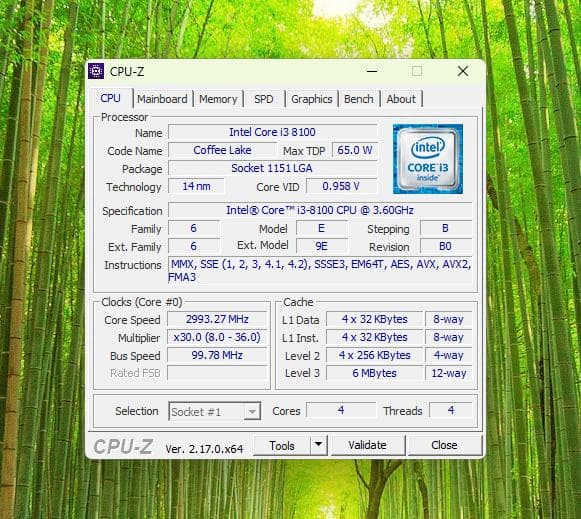
Task: Click the Clocks (Core #0) group label
Action: [x=142, y=302]
